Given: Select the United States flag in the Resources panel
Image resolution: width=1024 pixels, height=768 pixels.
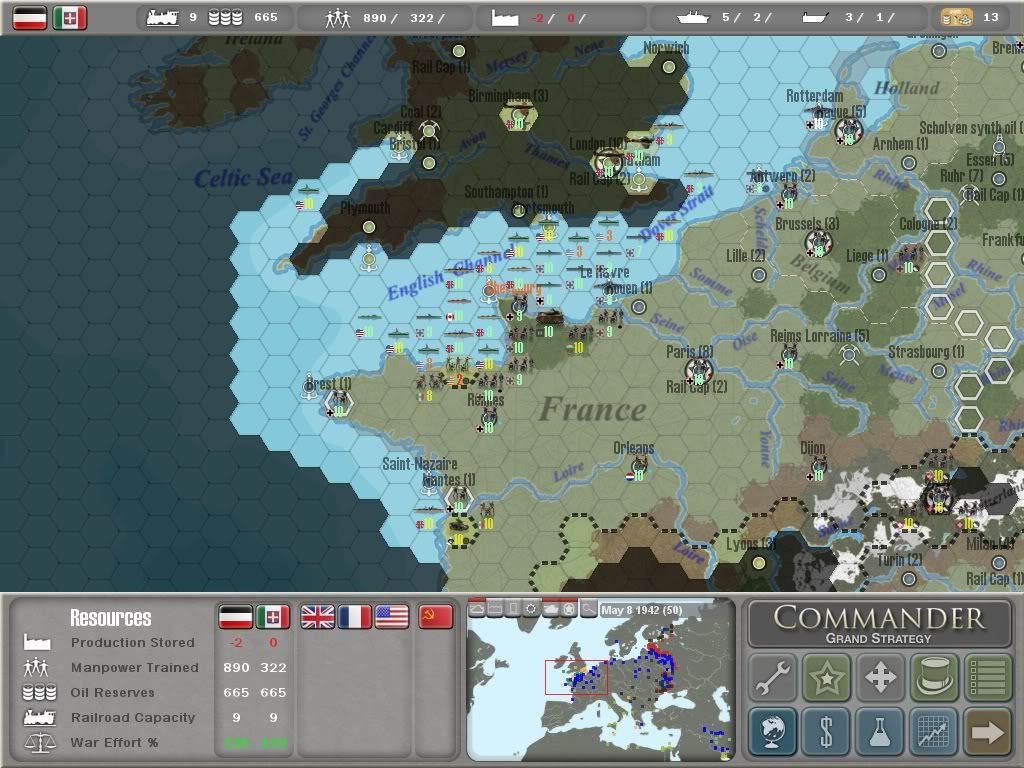Looking at the screenshot, I should point(392,616).
